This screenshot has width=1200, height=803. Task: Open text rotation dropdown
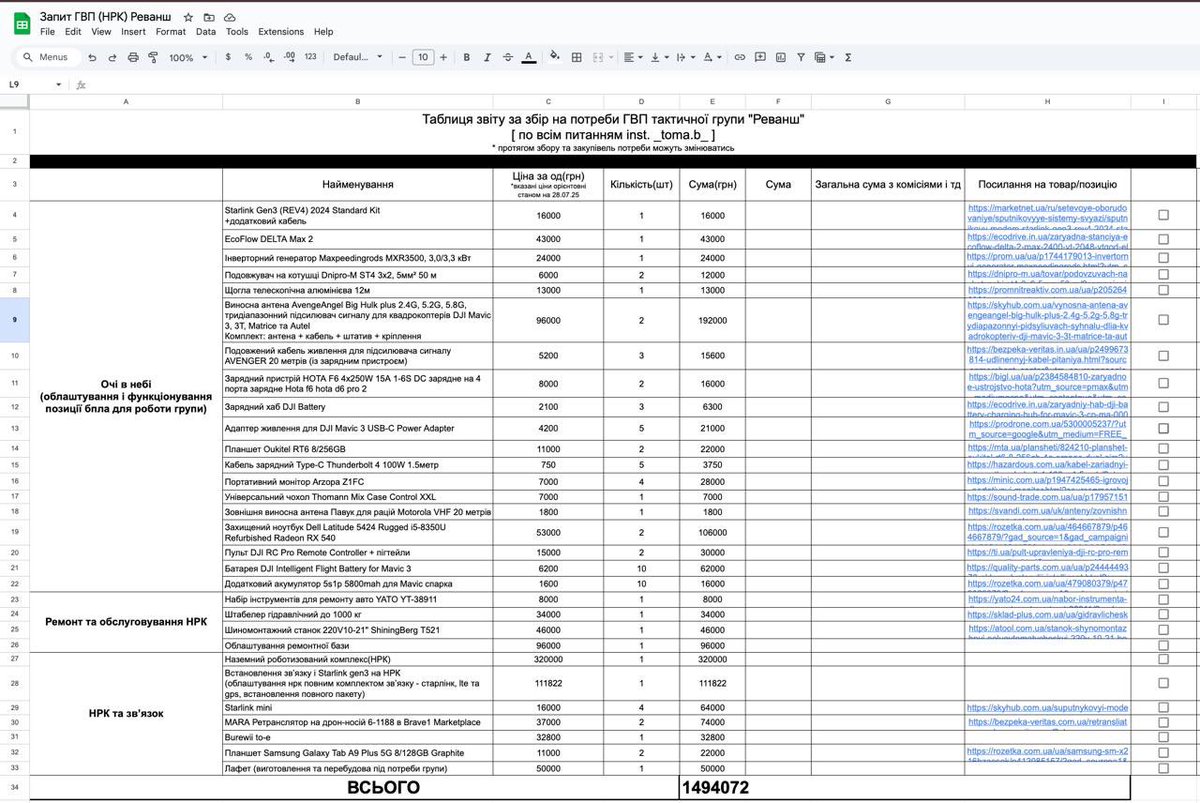point(712,58)
